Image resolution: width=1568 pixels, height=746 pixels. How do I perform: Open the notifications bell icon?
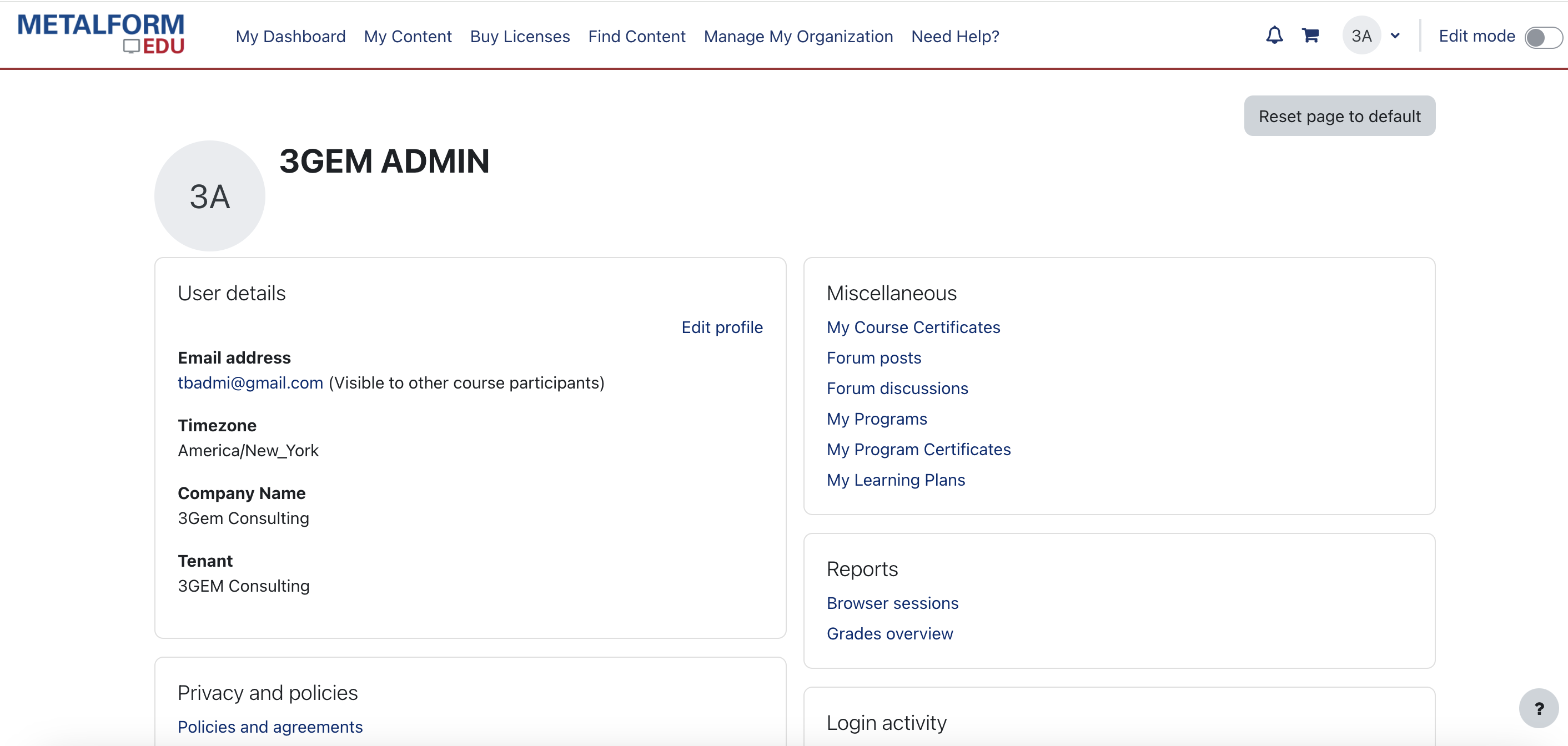tap(1274, 36)
